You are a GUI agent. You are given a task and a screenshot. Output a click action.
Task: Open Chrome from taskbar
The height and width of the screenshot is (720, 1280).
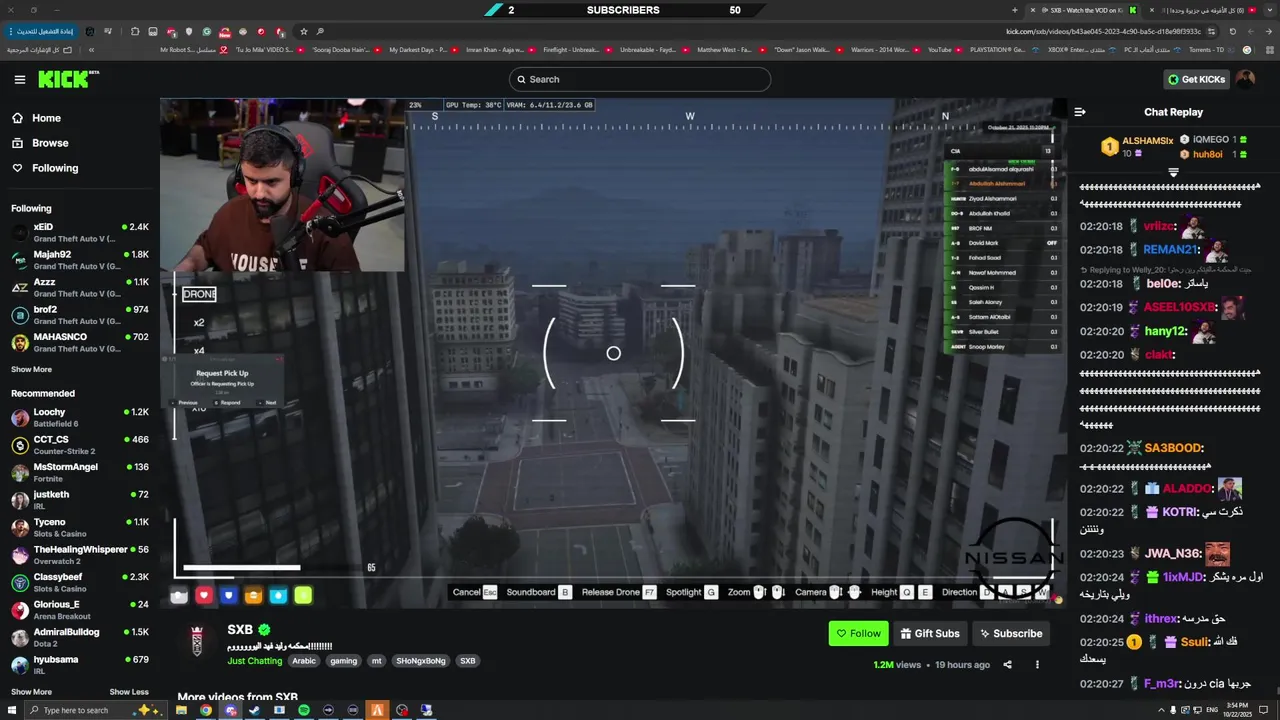[x=206, y=710]
